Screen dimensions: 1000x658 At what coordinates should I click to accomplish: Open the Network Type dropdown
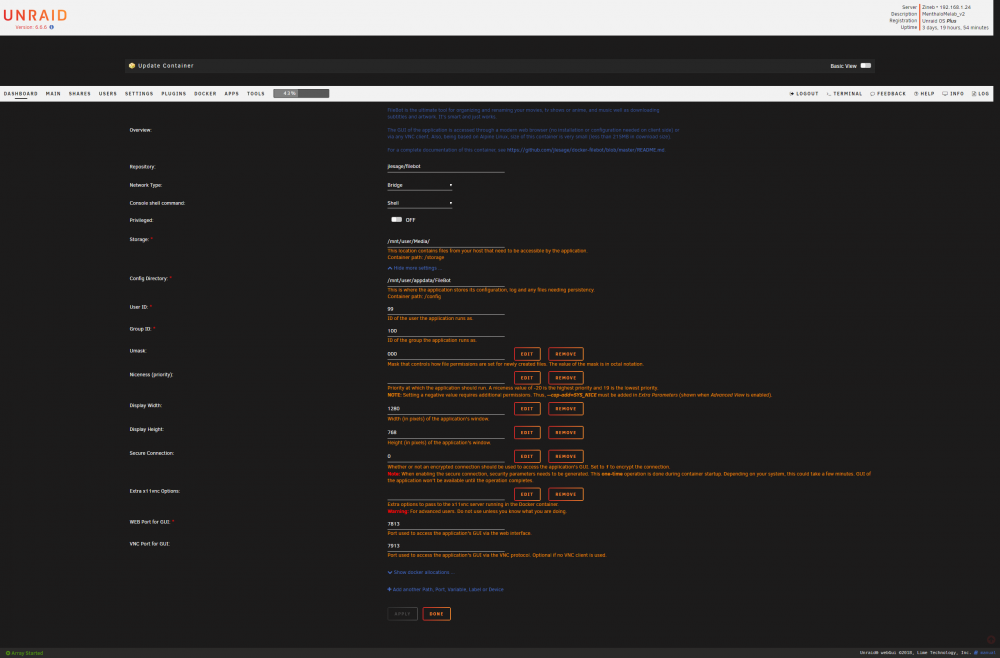click(420, 185)
